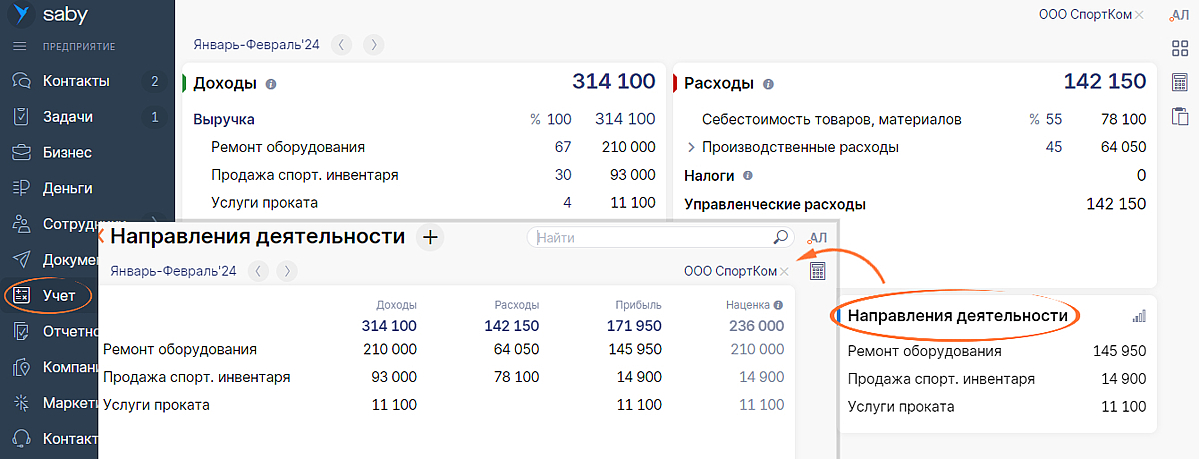The width and height of the screenshot is (1199, 459).
Task: Click the clipboard icon in the right panel
Action: pyautogui.click(x=1179, y=115)
